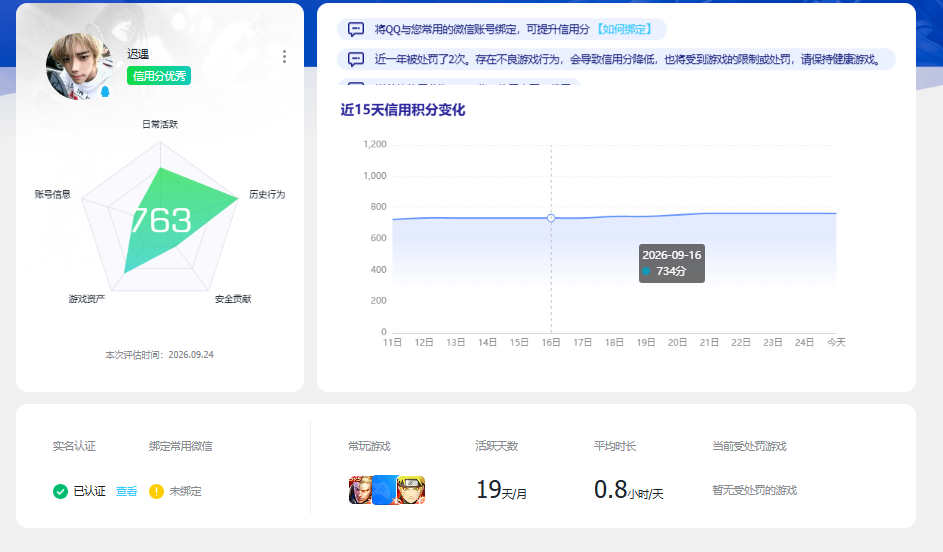Click the 今天 x-axis label
Image resolution: width=943 pixels, height=552 pixels.
tap(836, 342)
